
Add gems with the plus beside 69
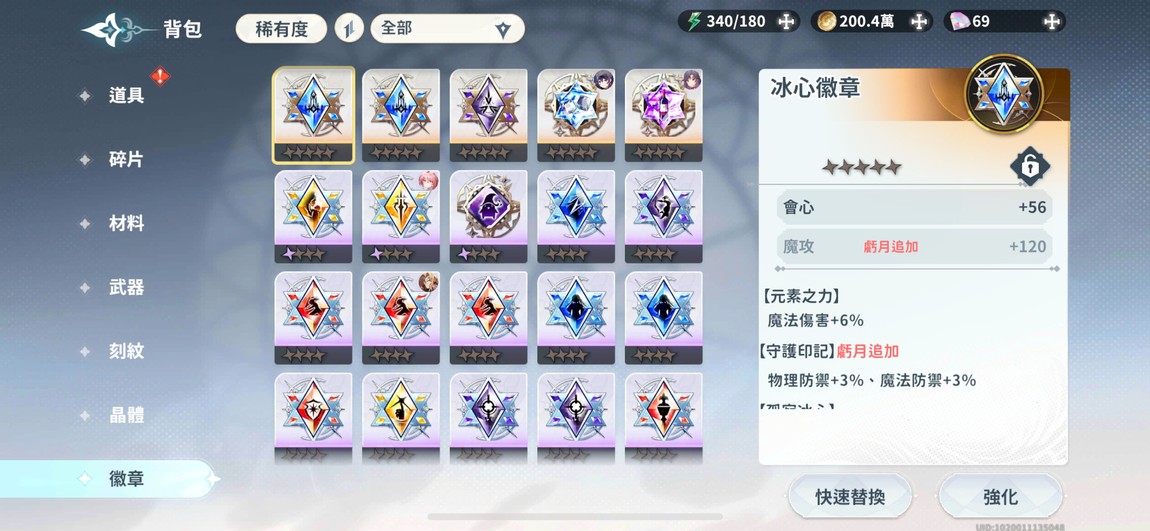pos(1052,21)
